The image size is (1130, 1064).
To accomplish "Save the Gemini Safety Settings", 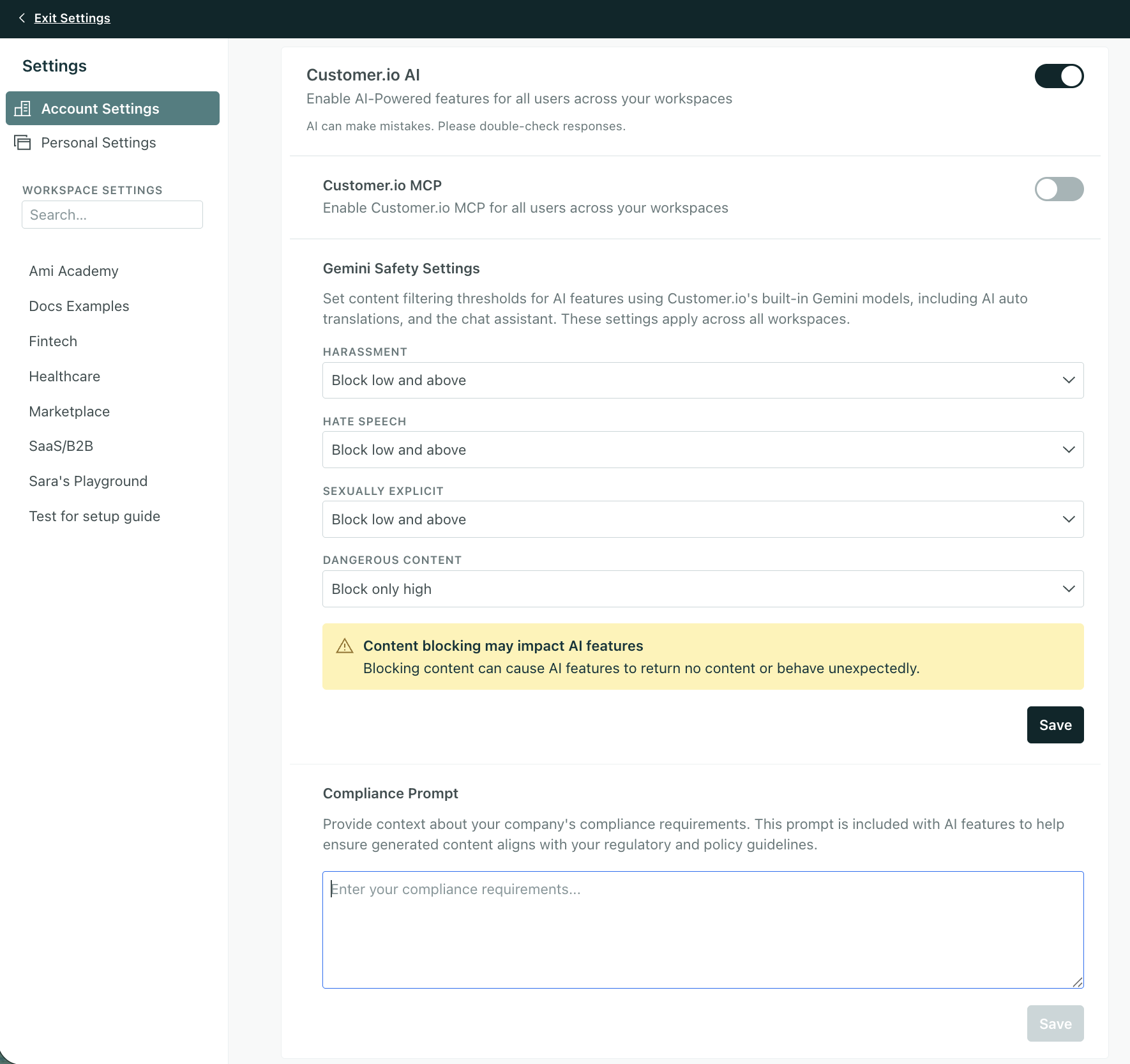I will (1055, 725).
